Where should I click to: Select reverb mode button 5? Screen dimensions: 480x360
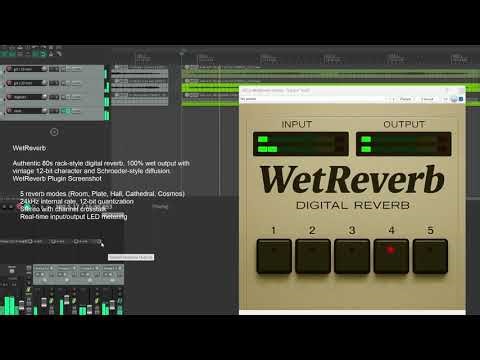point(430,256)
